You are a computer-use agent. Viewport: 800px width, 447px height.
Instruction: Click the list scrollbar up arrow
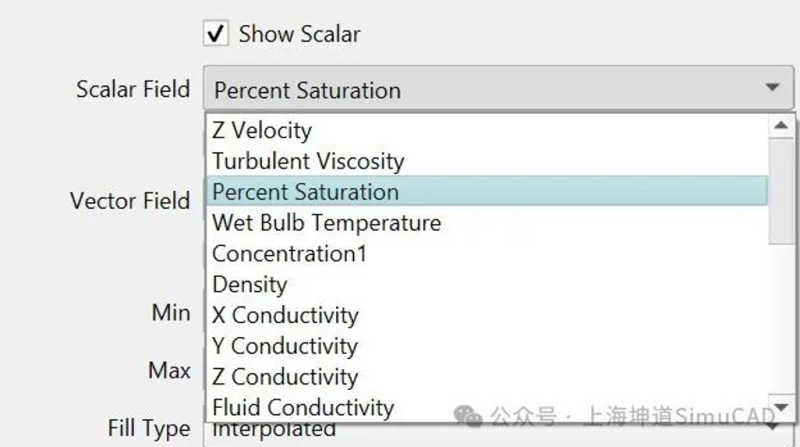(782, 125)
